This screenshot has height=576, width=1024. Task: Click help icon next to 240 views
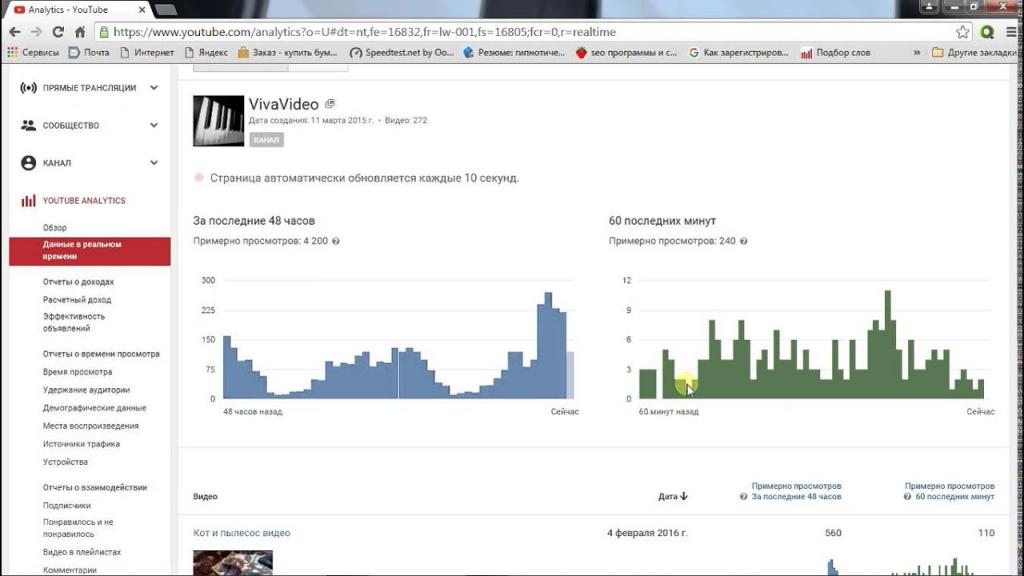[x=744, y=241]
